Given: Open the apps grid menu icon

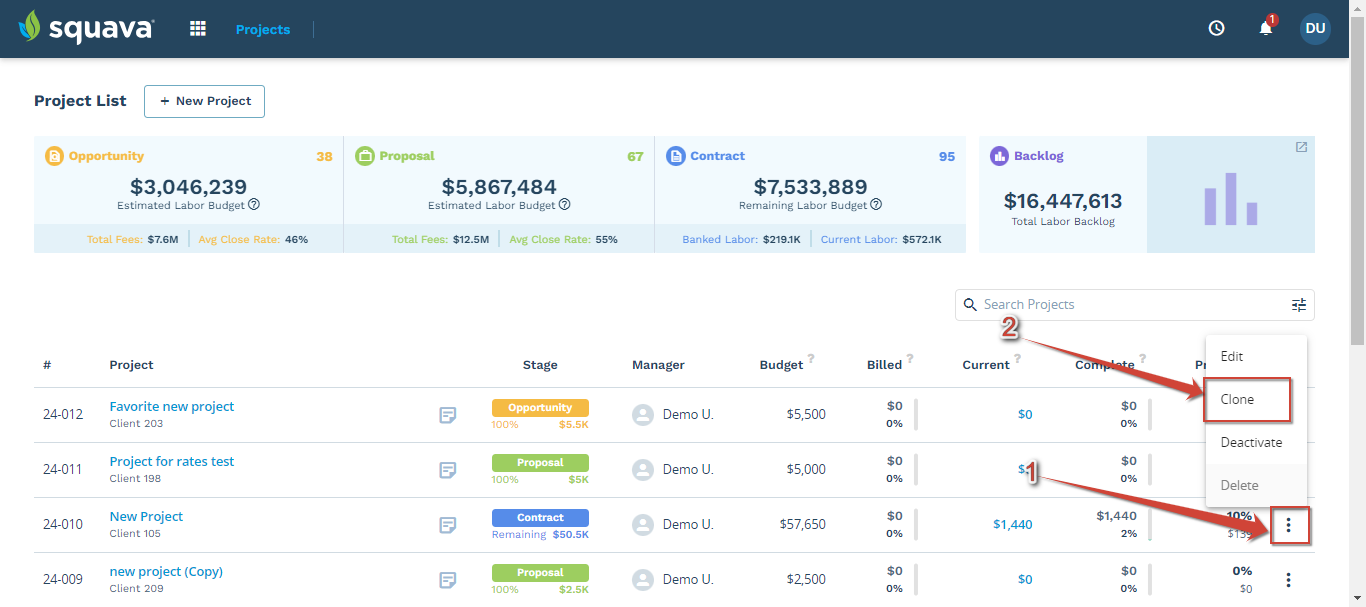Looking at the screenshot, I should tap(198, 29).
